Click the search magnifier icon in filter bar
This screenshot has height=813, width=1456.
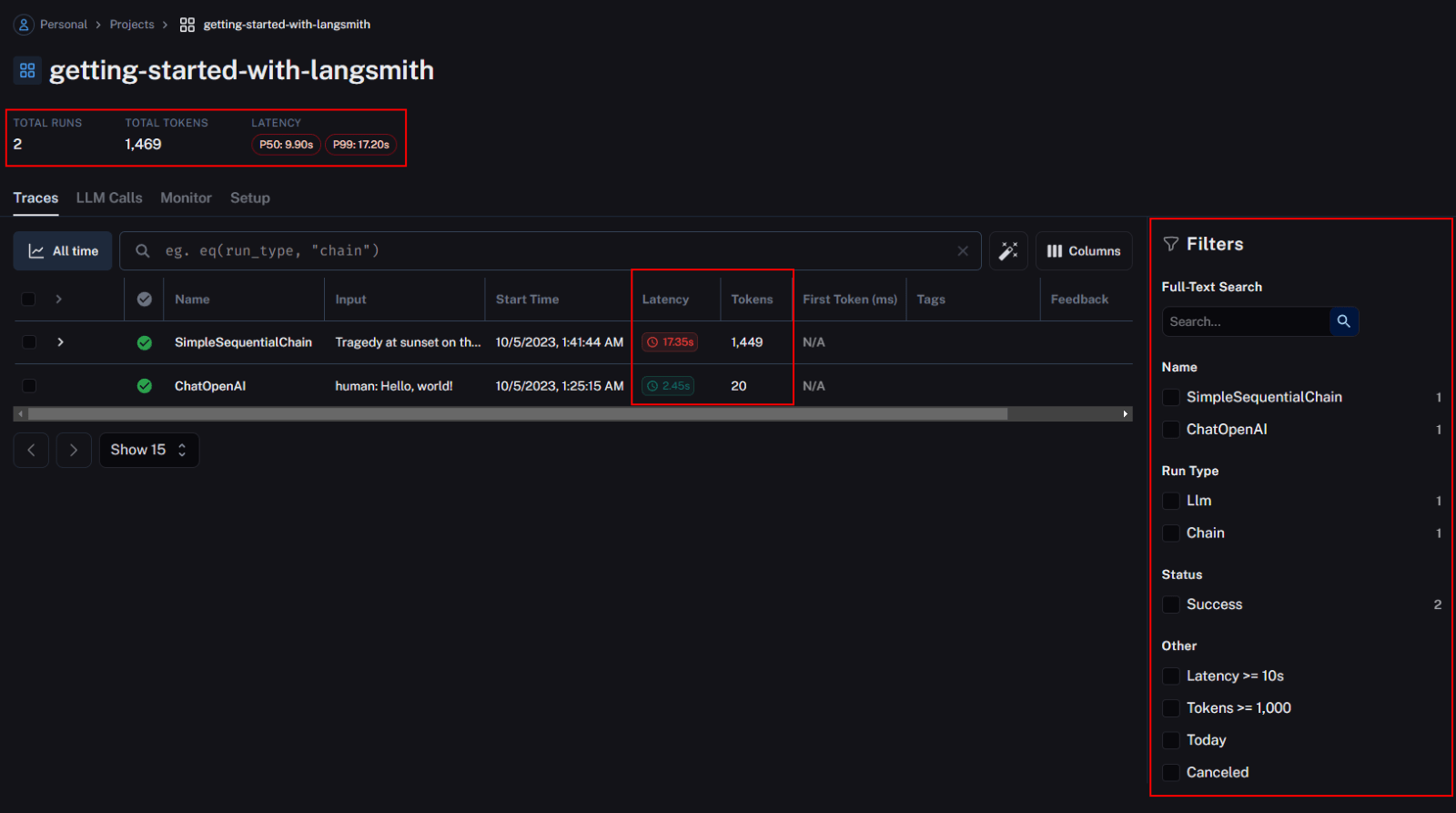pos(143,250)
